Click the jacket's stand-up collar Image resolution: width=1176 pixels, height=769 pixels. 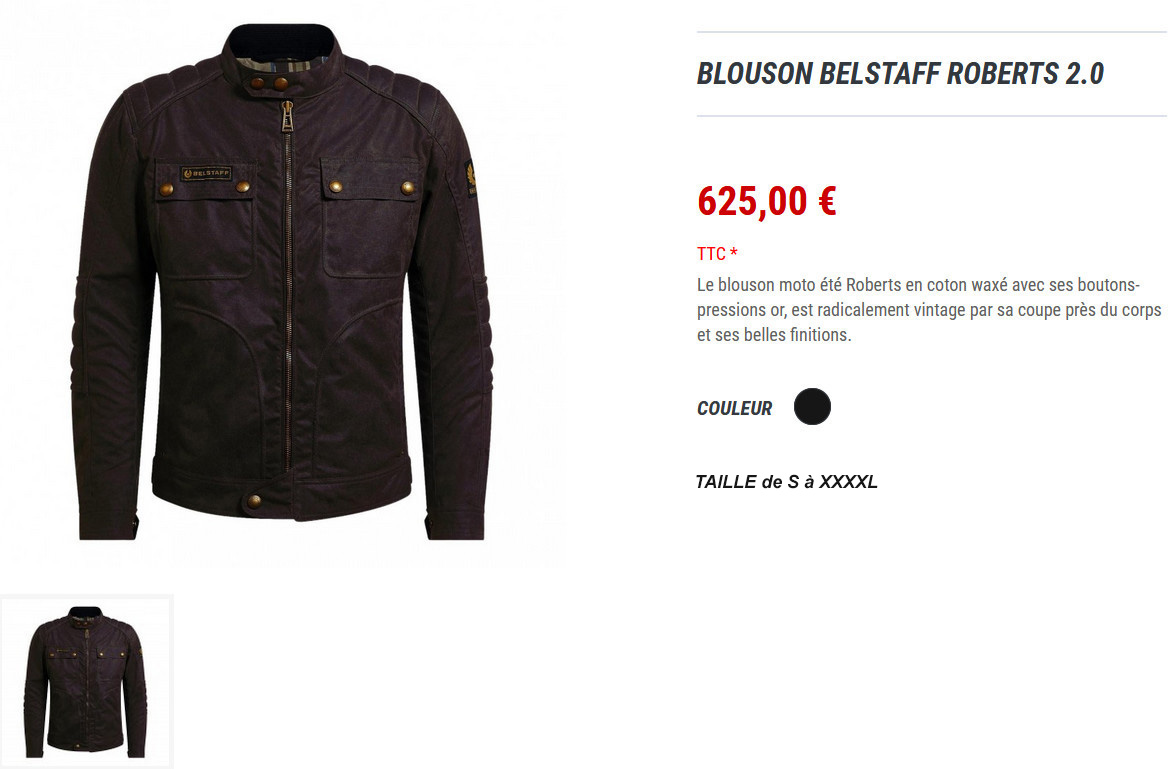point(281,49)
